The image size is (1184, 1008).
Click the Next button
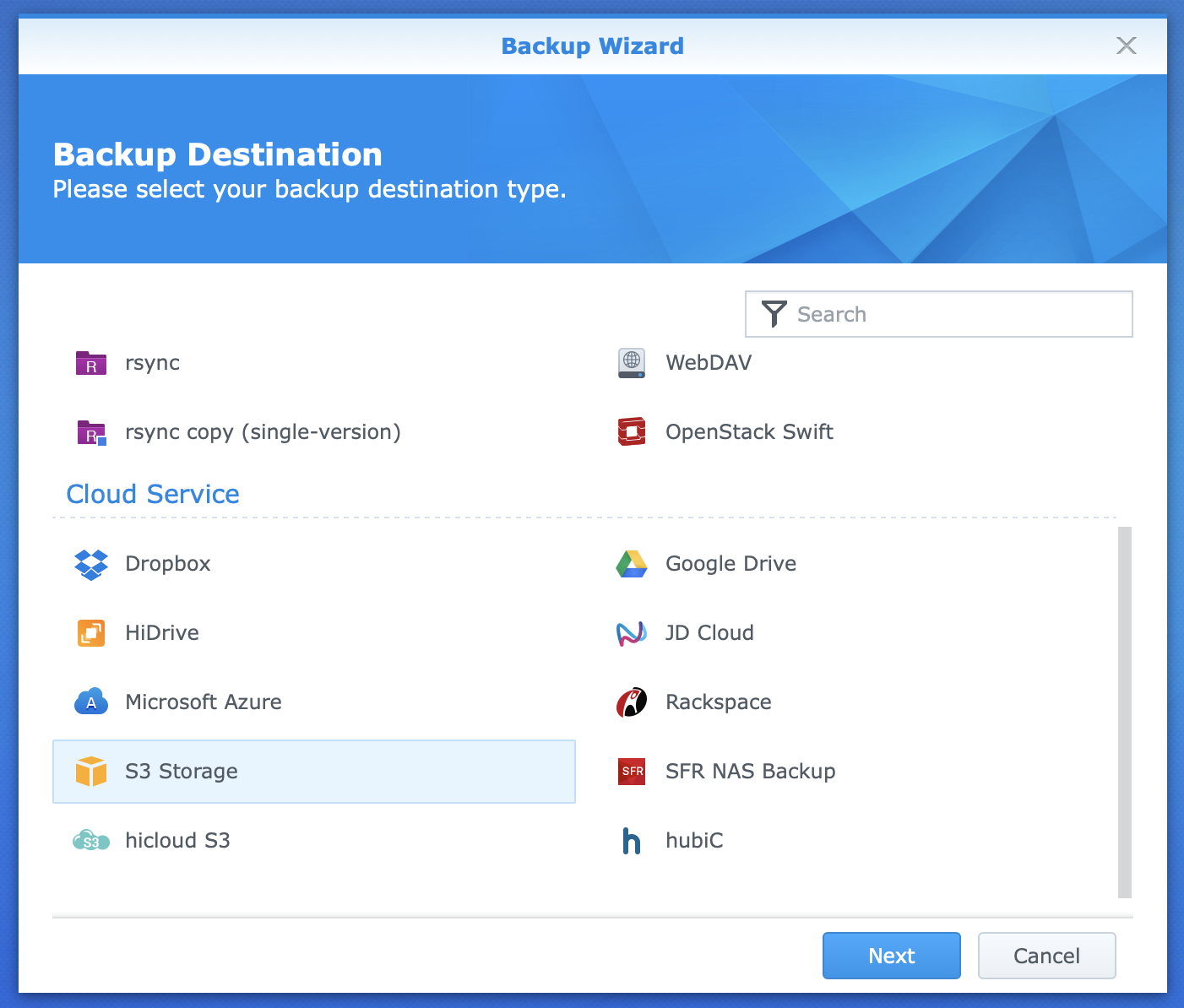click(x=892, y=956)
